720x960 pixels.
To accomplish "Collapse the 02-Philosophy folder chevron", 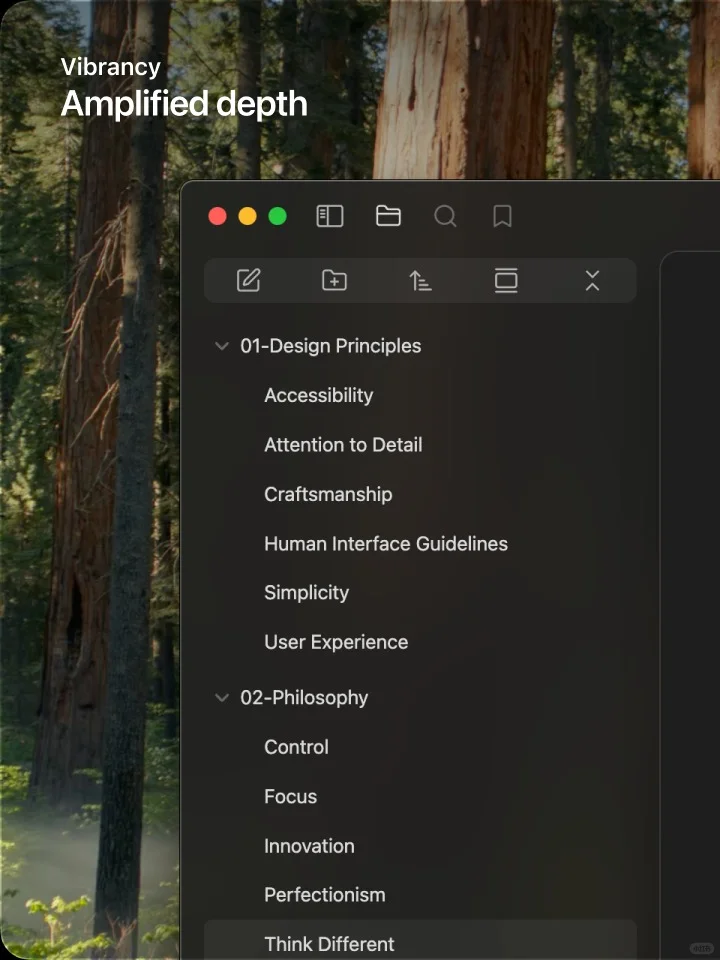I will pyautogui.click(x=222, y=697).
